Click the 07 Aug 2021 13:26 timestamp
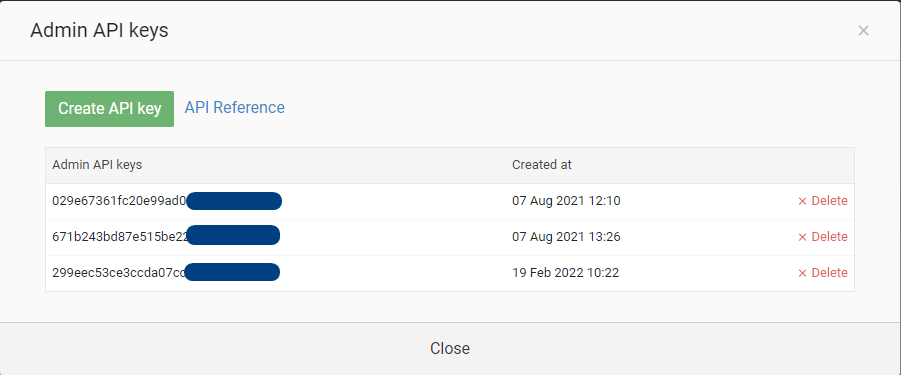The image size is (901, 375). coord(566,237)
